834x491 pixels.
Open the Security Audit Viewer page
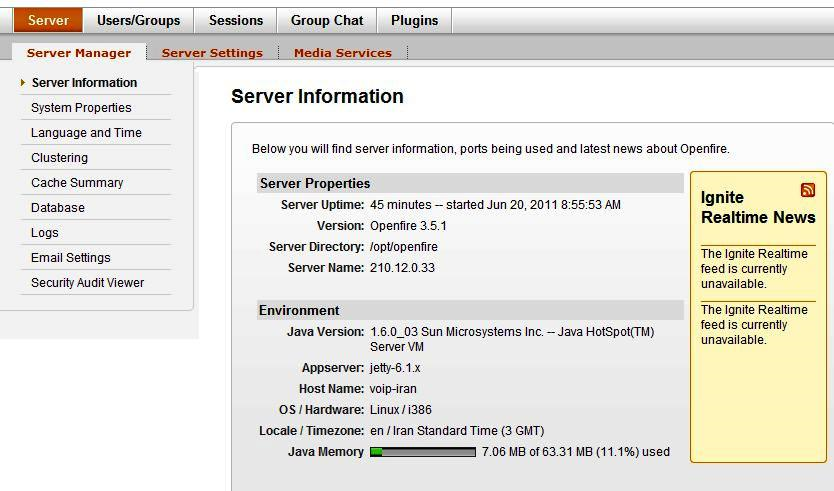87,282
